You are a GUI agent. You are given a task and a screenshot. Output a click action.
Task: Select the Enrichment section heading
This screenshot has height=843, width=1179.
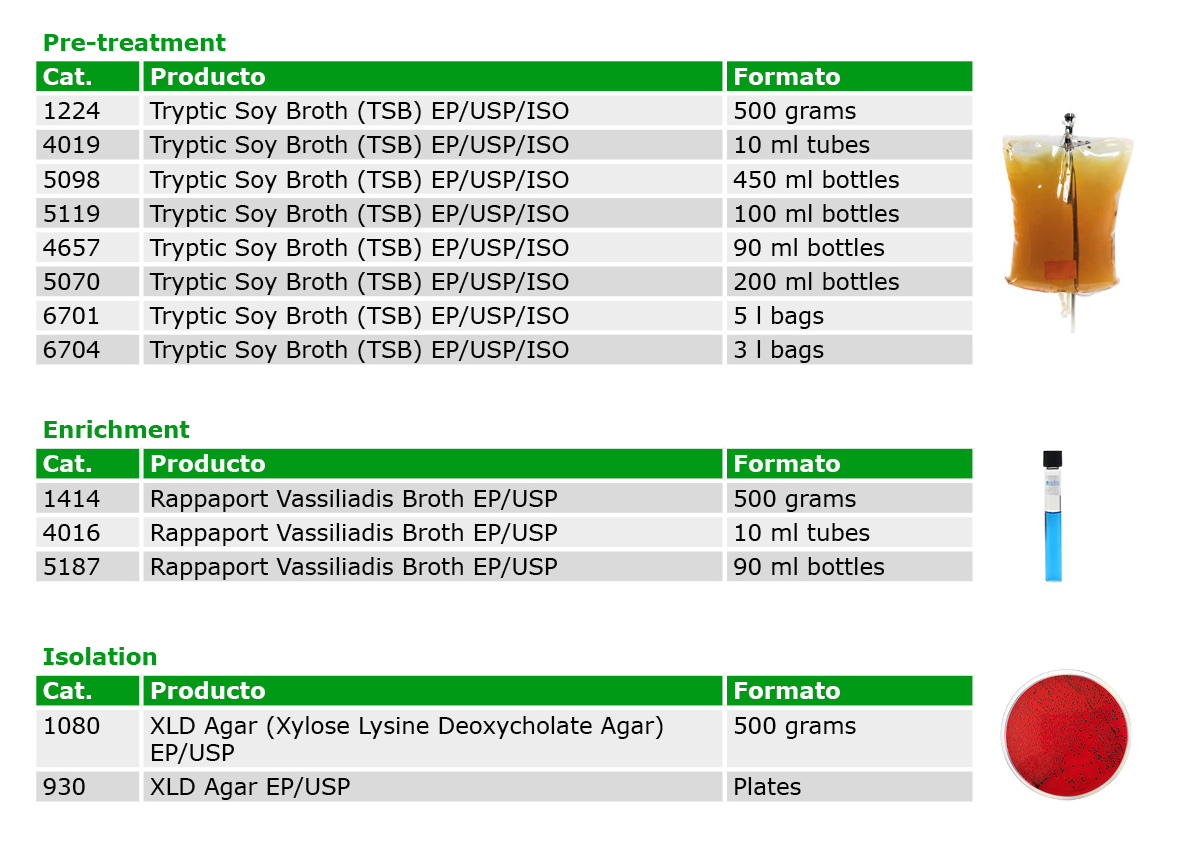[x=116, y=429]
